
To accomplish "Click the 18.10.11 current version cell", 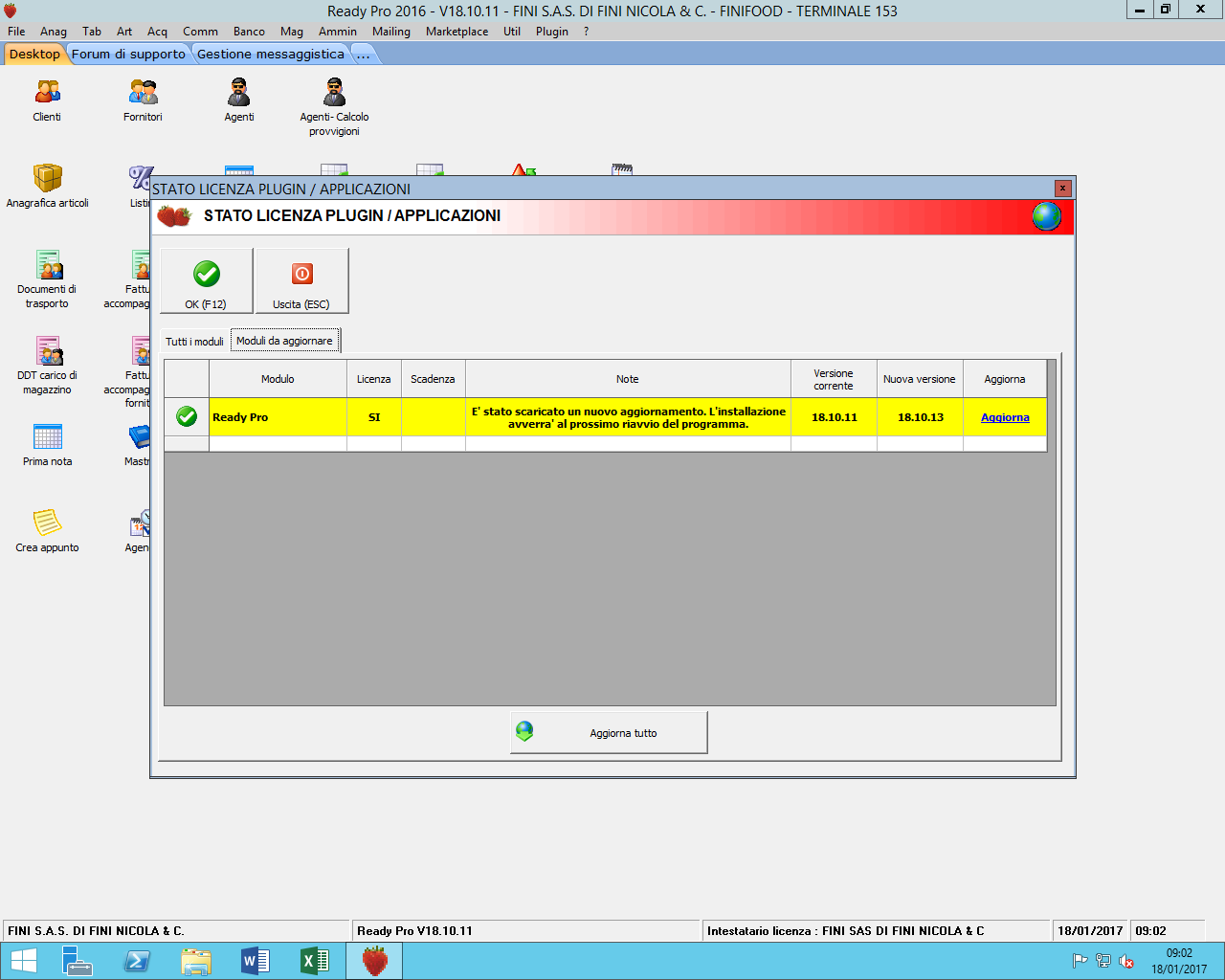I will pos(834,417).
